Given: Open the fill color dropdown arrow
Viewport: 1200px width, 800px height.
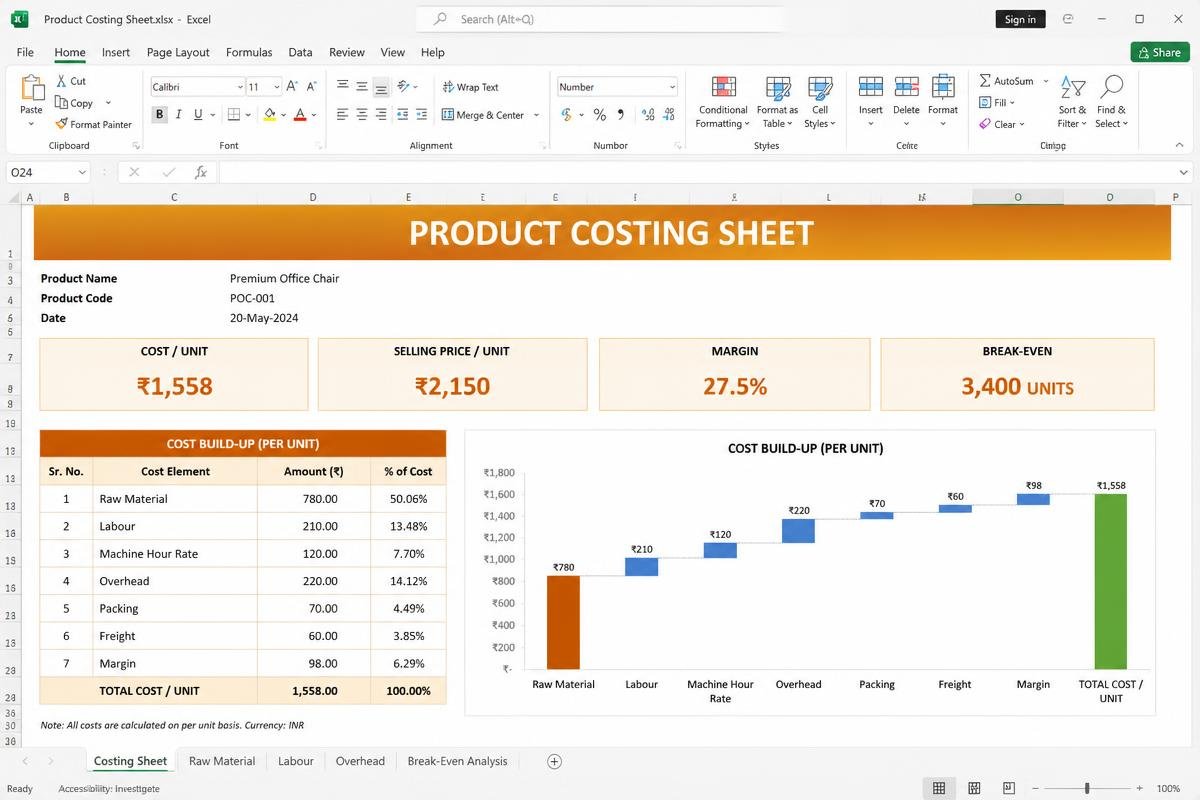Looking at the screenshot, I should tap(283, 115).
